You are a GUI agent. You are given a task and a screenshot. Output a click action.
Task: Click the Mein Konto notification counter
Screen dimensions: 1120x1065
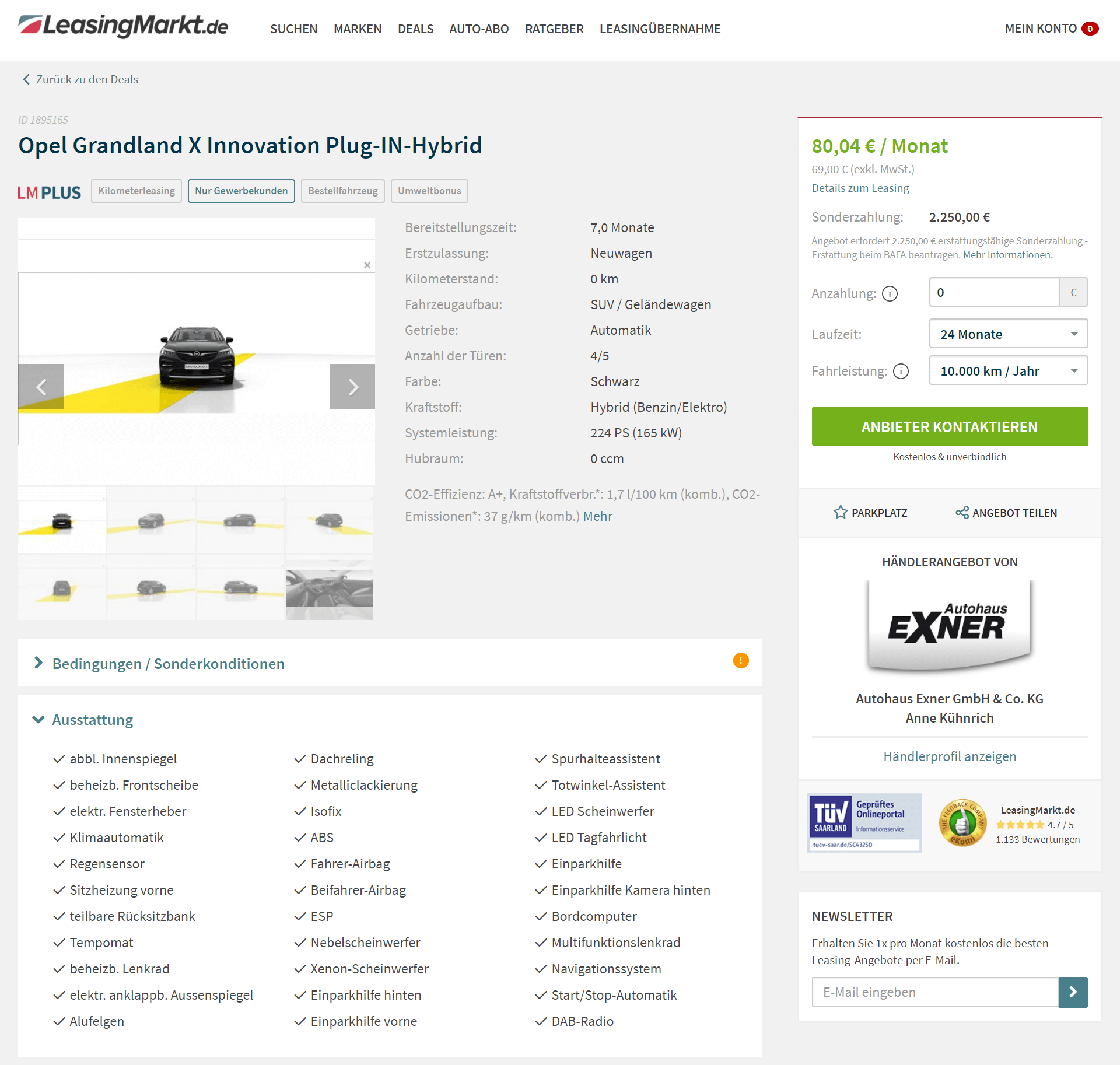click(1090, 29)
